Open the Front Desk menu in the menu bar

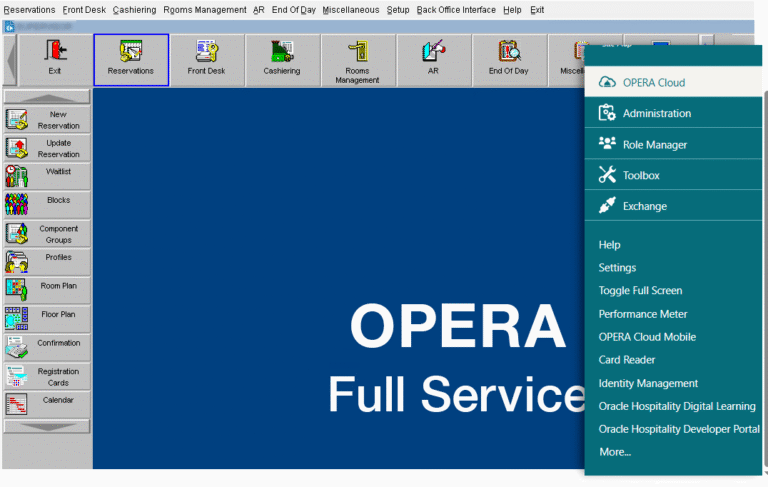[x=84, y=10]
